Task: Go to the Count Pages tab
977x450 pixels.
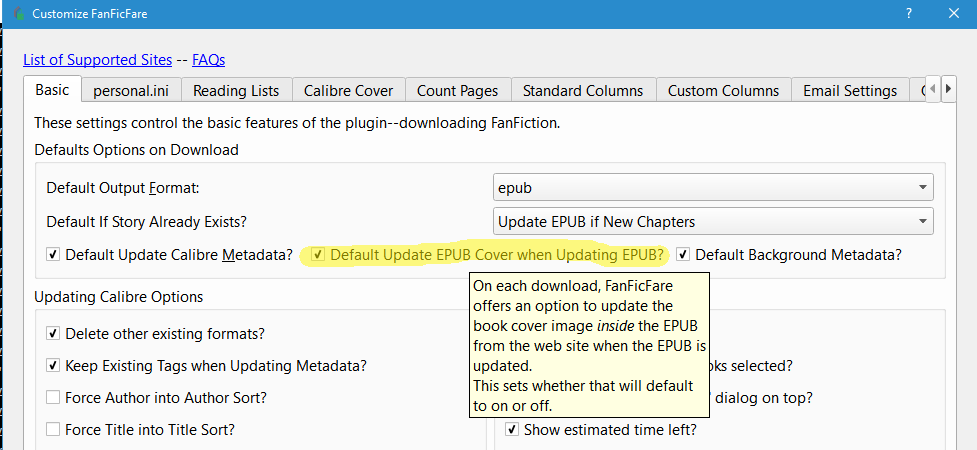Action: pos(457,91)
